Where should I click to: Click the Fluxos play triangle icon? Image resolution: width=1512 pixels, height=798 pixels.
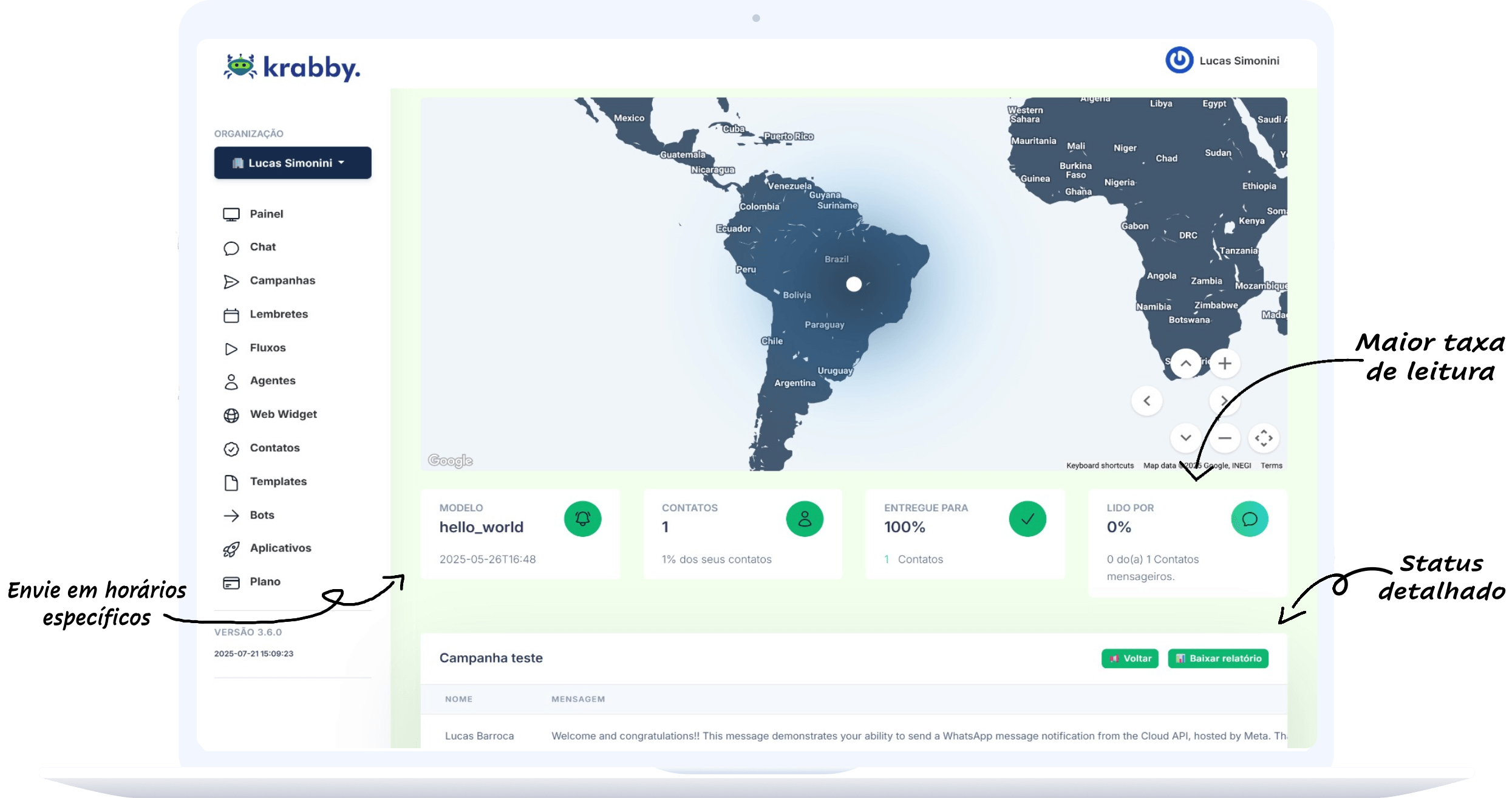[x=231, y=349]
